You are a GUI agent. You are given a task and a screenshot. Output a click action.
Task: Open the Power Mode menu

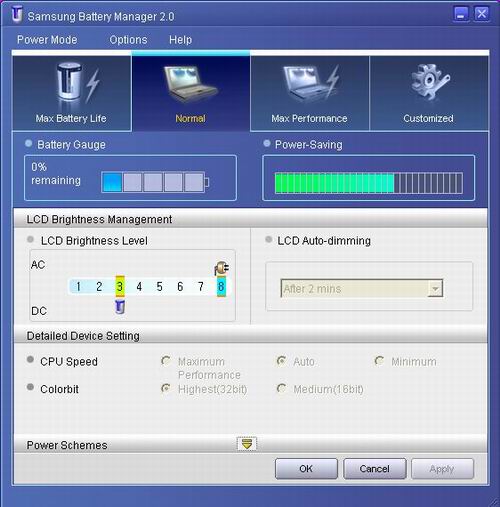tap(47, 40)
